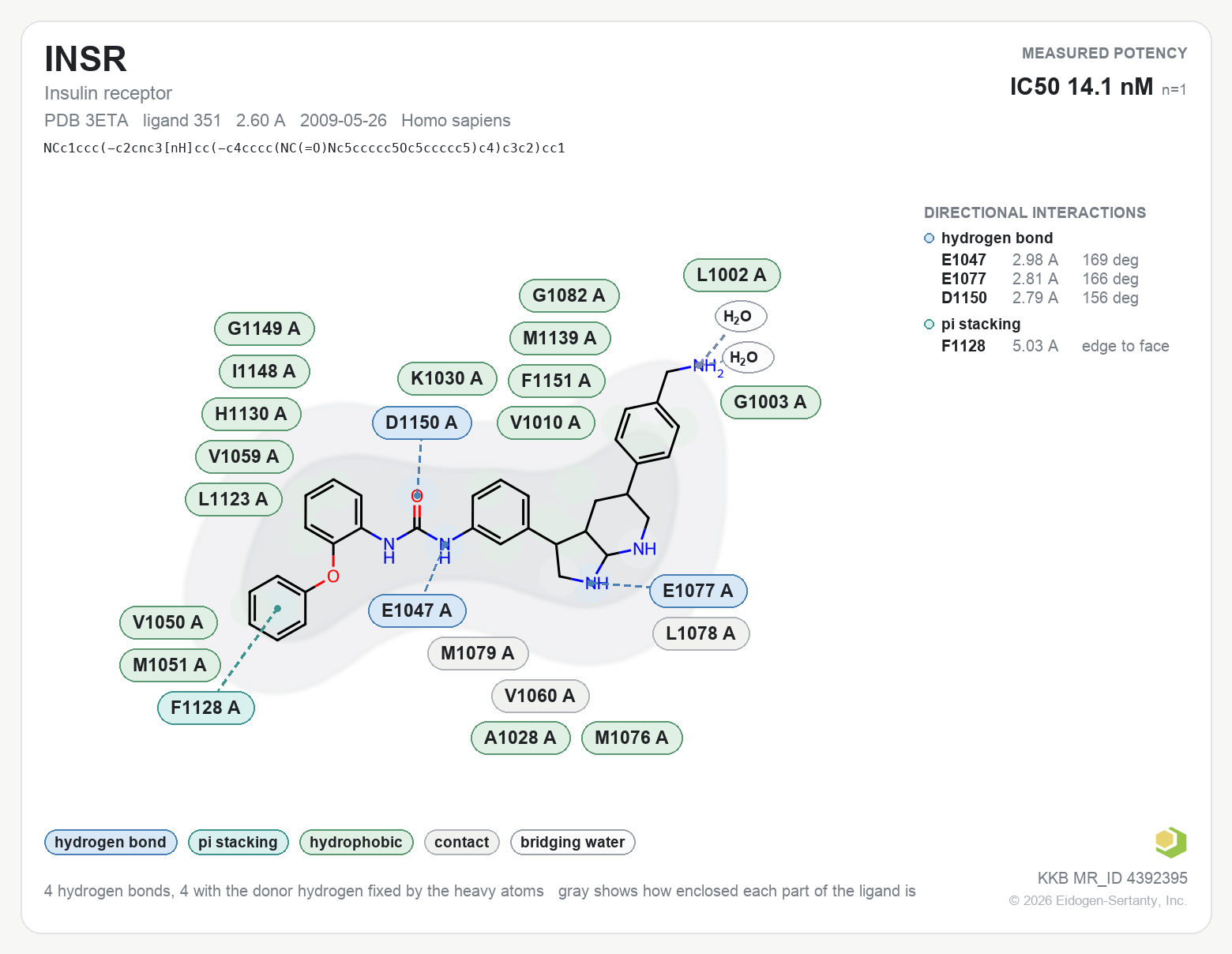This screenshot has width=1232, height=954.
Task: Click residue label H1130 A
Action: point(251,415)
